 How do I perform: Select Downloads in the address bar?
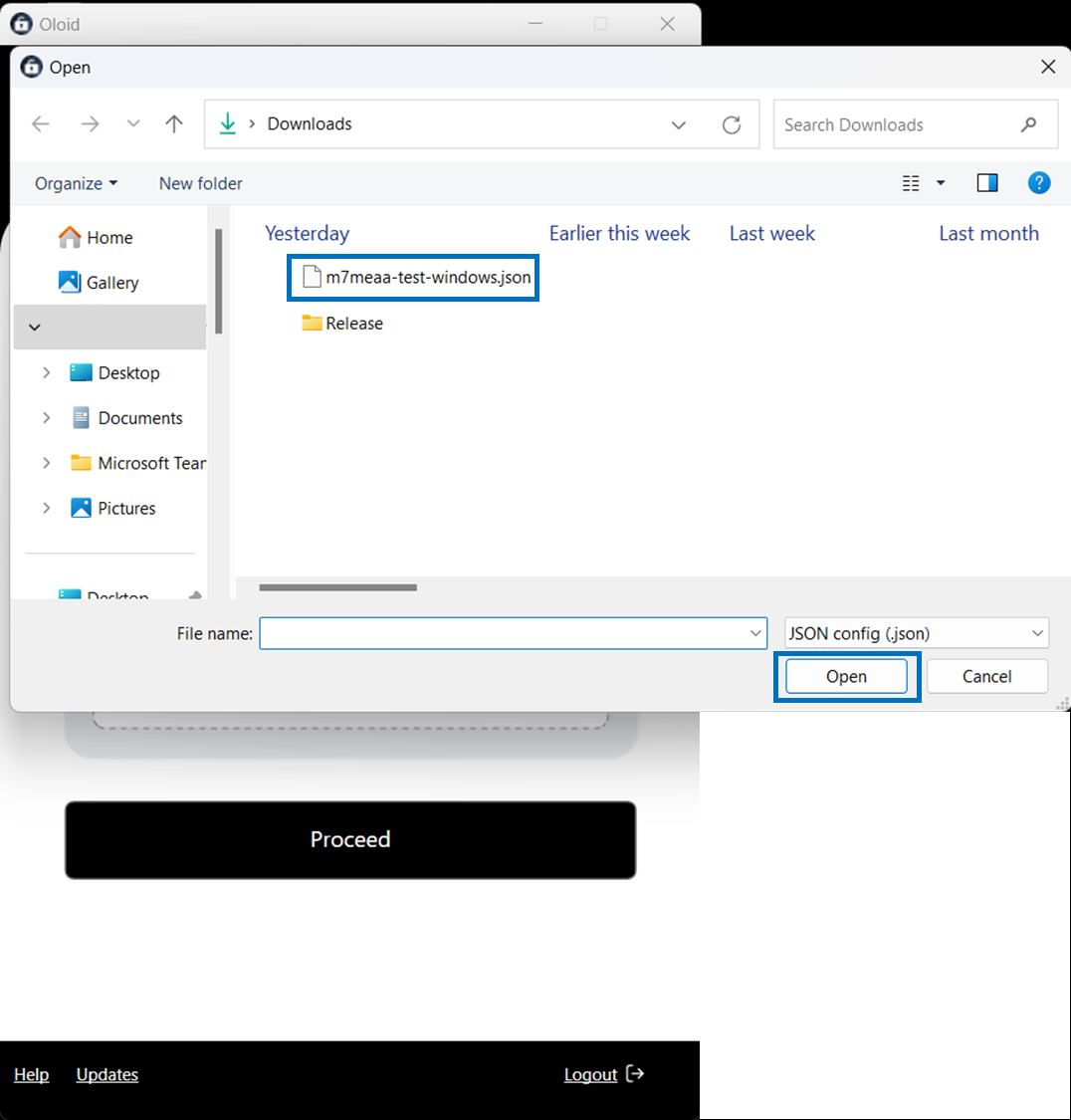coord(310,123)
